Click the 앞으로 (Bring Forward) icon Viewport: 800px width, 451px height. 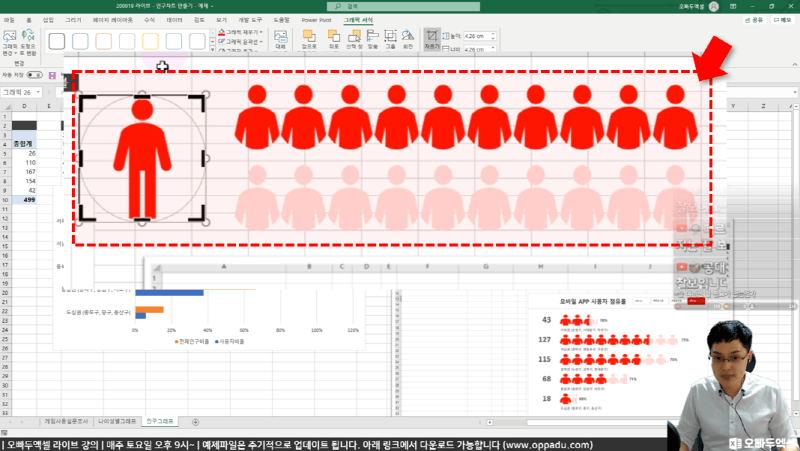pos(308,41)
